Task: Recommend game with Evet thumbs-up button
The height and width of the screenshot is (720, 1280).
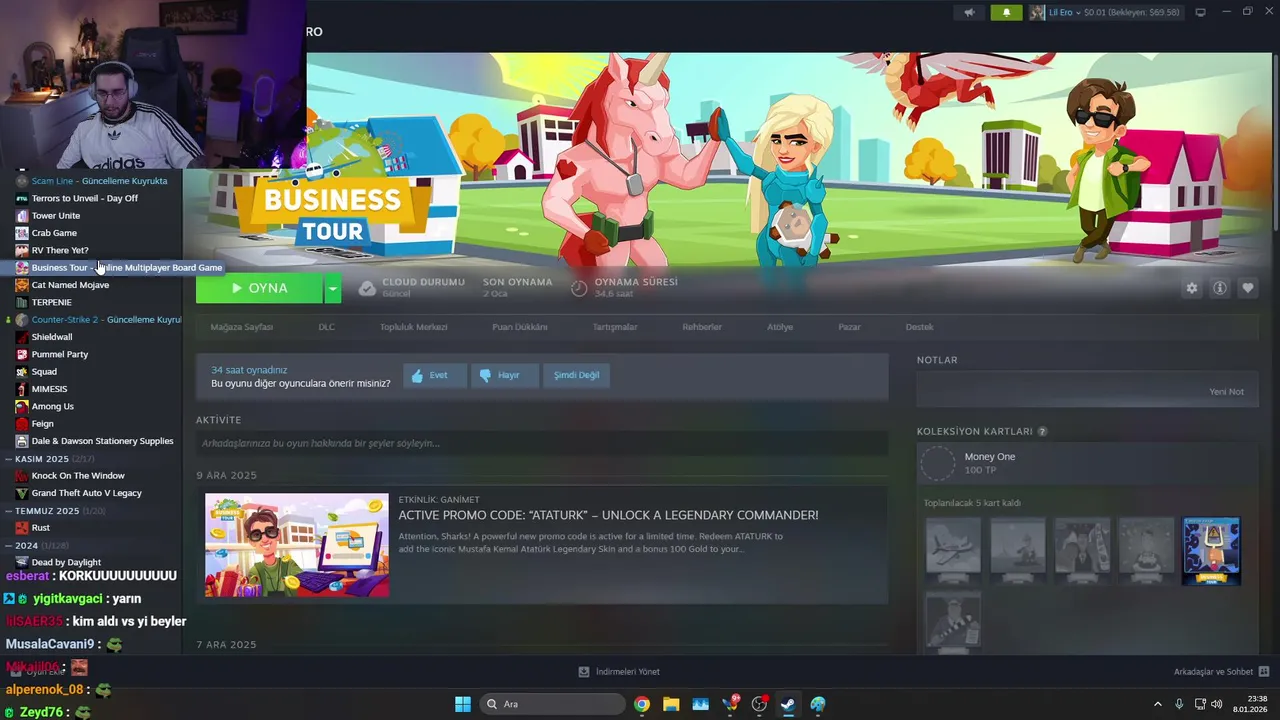Action: tap(435, 375)
